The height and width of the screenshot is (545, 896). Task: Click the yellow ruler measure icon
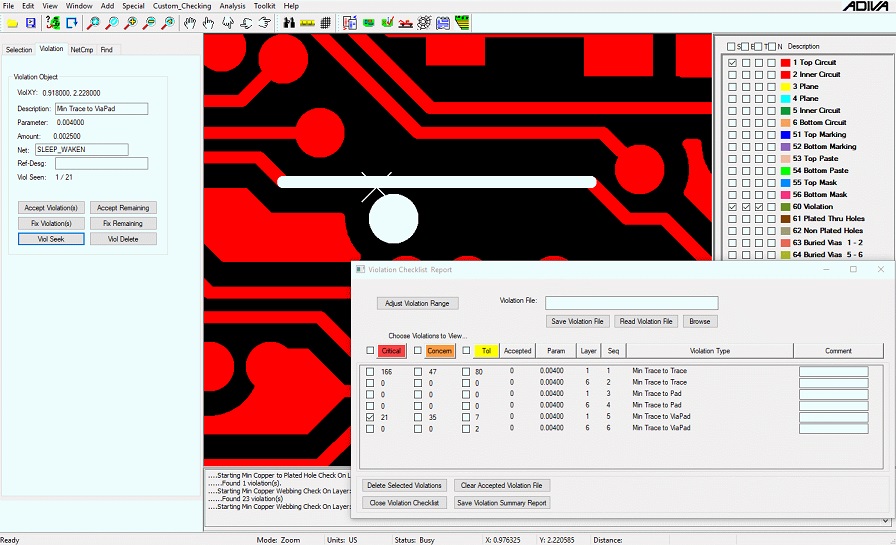(307, 23)
